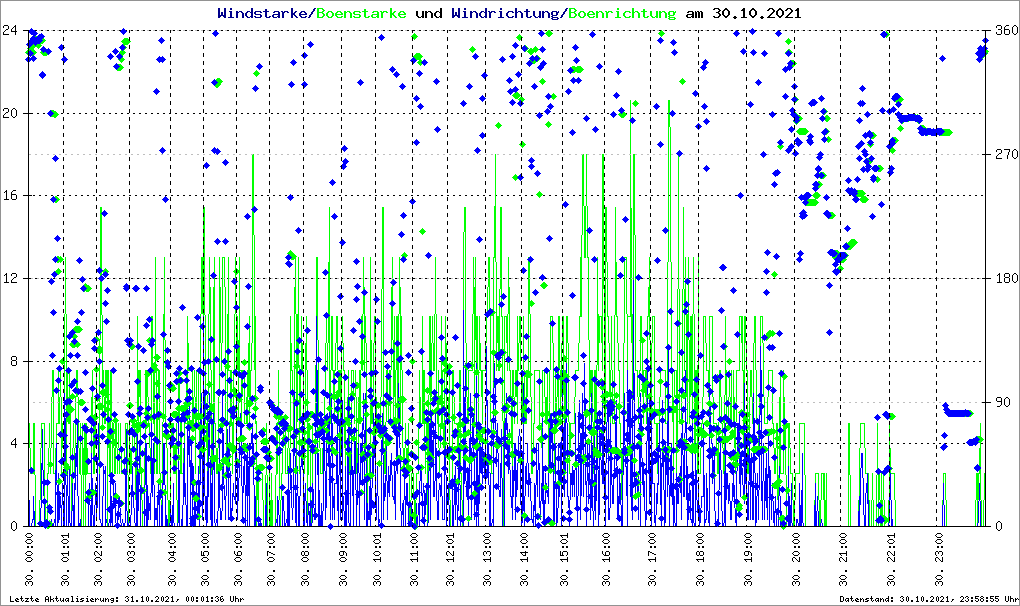Select the '30. 06:00' time axis label
The width and height of the screenshot is (1020, 606).
238,561
